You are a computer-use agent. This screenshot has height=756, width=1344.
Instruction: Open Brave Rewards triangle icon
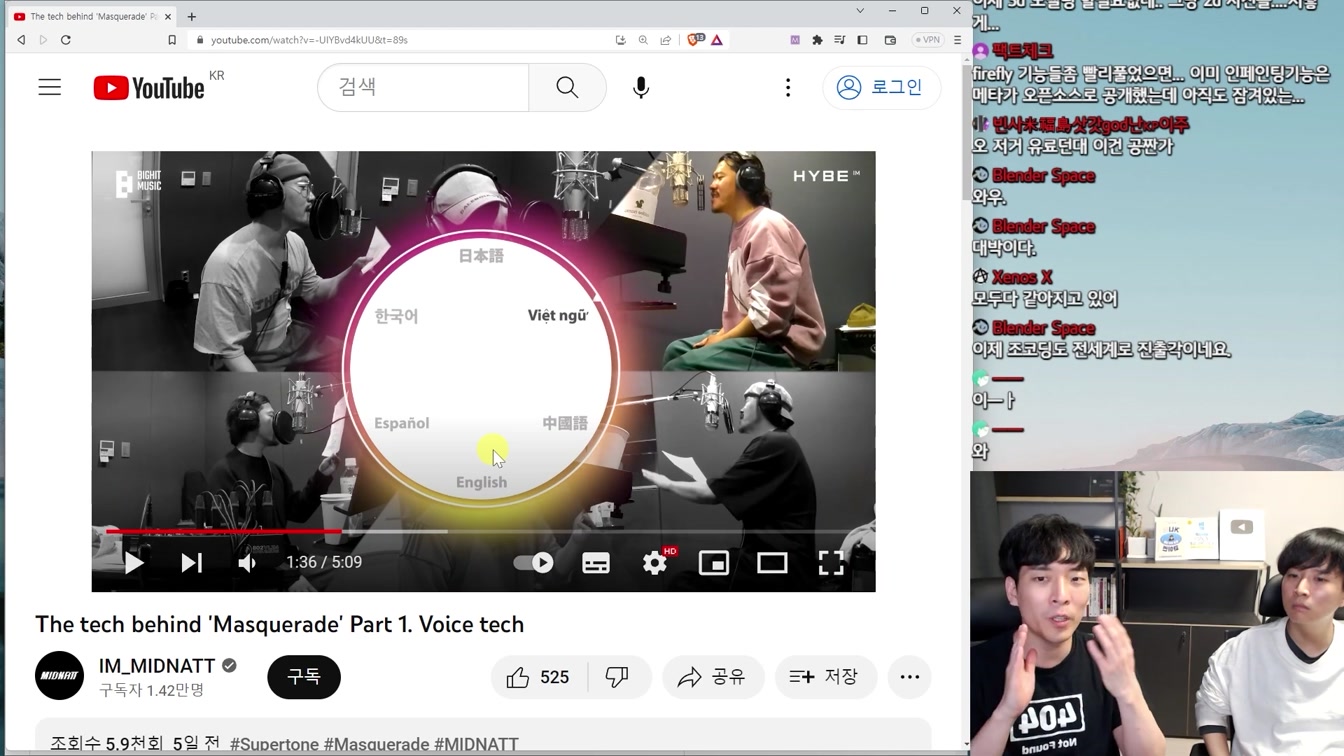717,40
